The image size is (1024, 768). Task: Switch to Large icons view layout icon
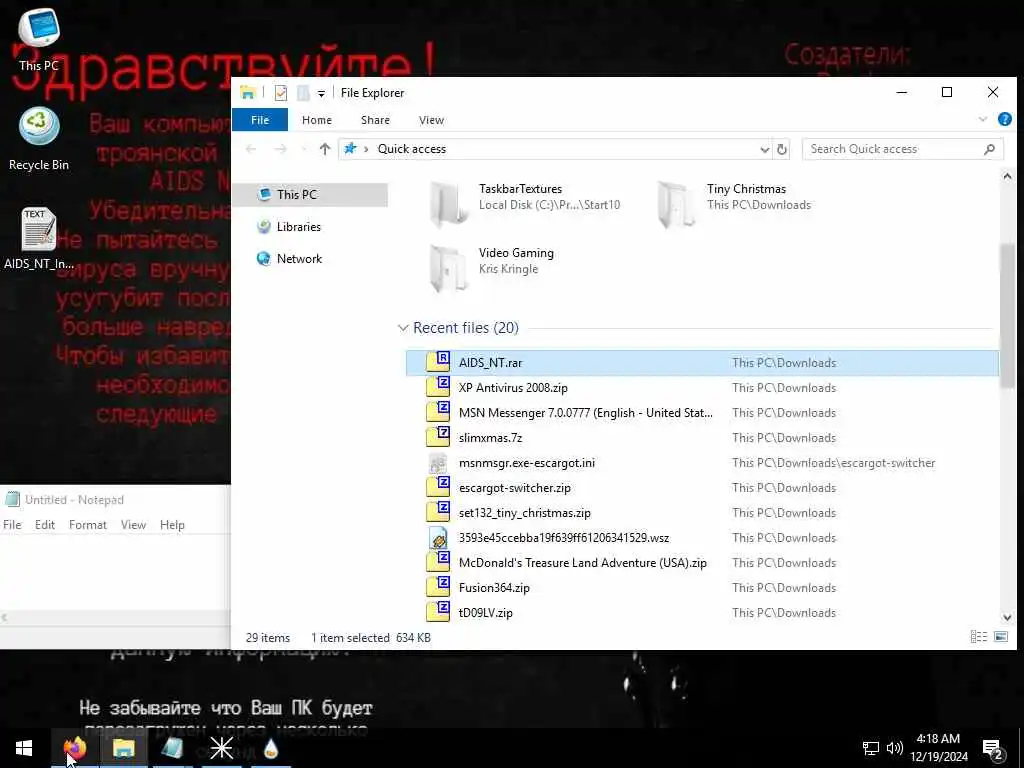1000,637
